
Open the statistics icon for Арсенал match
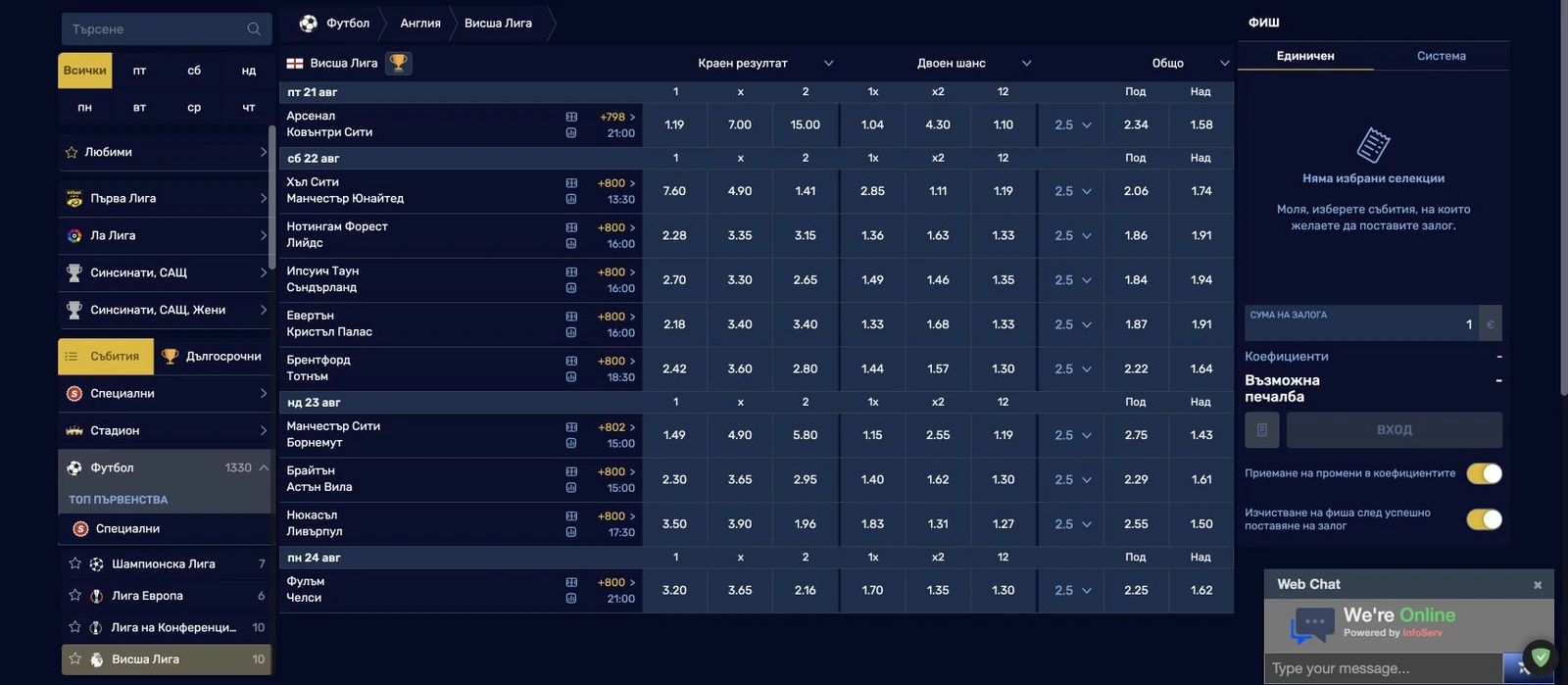pos(571,133)
